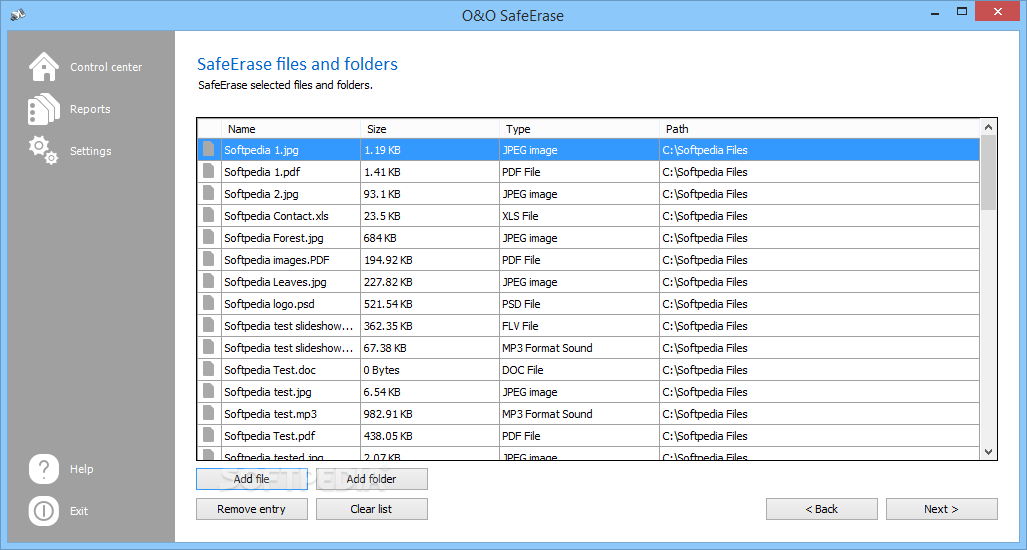Viewport: 1027px width, 550px height.
Task: Go to Control center label
Action: point(106,67)
